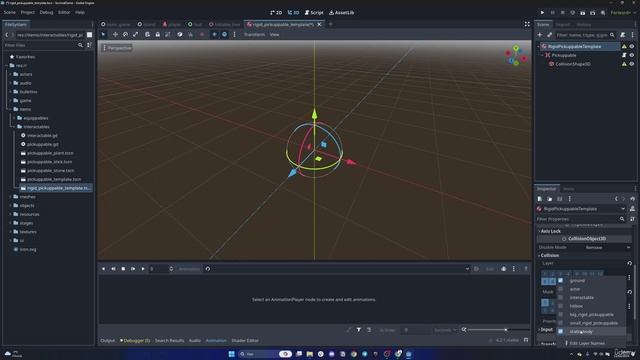This screenshot has height=360, width=640.
Task: Open viewport toolbar three-dot options
Action: click(234, 35)
